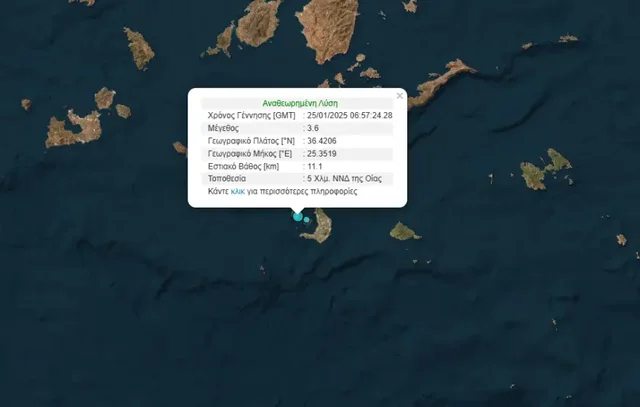Click the green 'Αναθεωρημένη Λύση' header
Viewport: 640px width, 407px height.
point(297,103)
